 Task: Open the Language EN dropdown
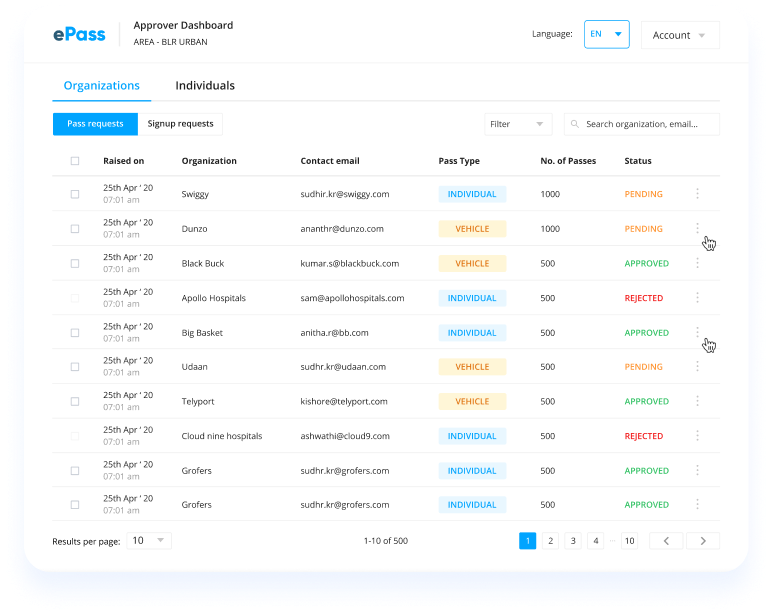click(606, 35)
